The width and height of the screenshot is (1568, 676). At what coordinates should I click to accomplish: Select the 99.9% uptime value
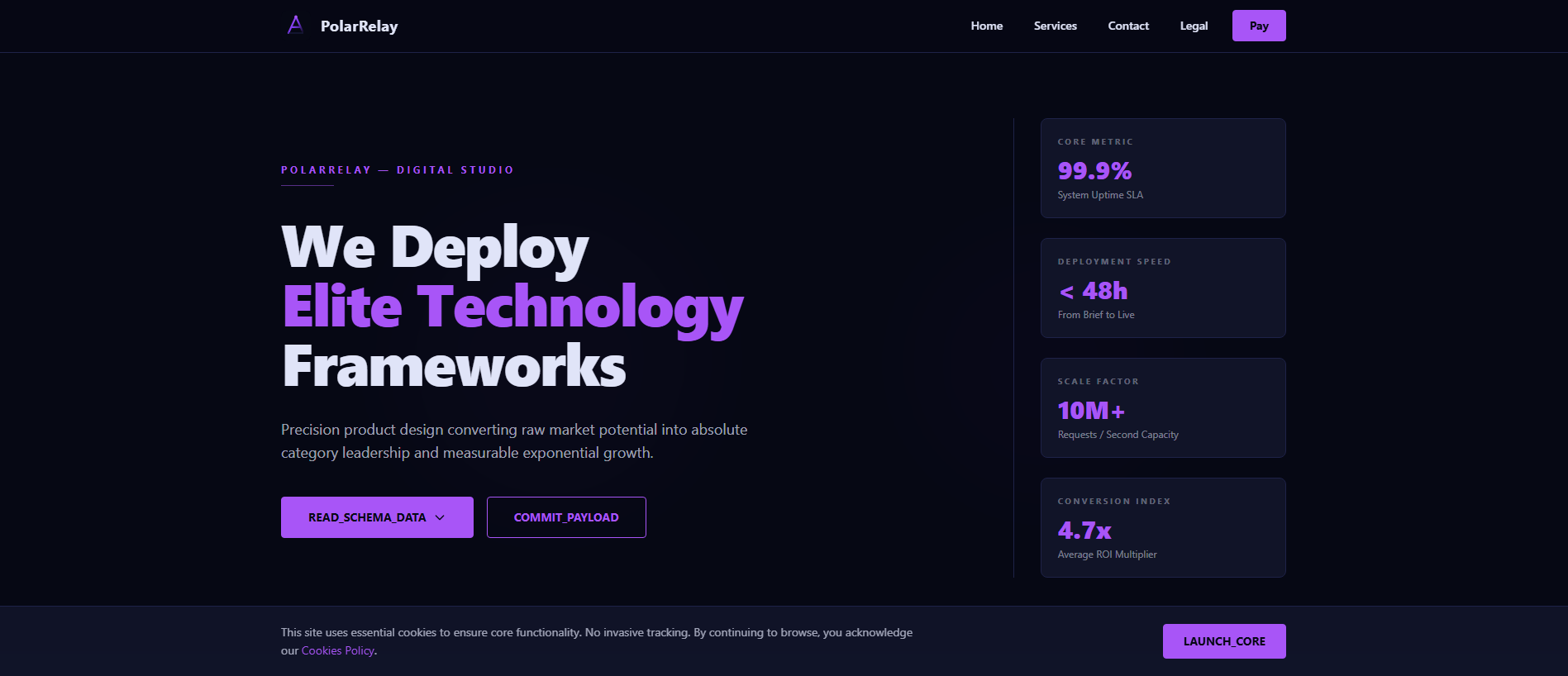click(x=1094, y=171)
